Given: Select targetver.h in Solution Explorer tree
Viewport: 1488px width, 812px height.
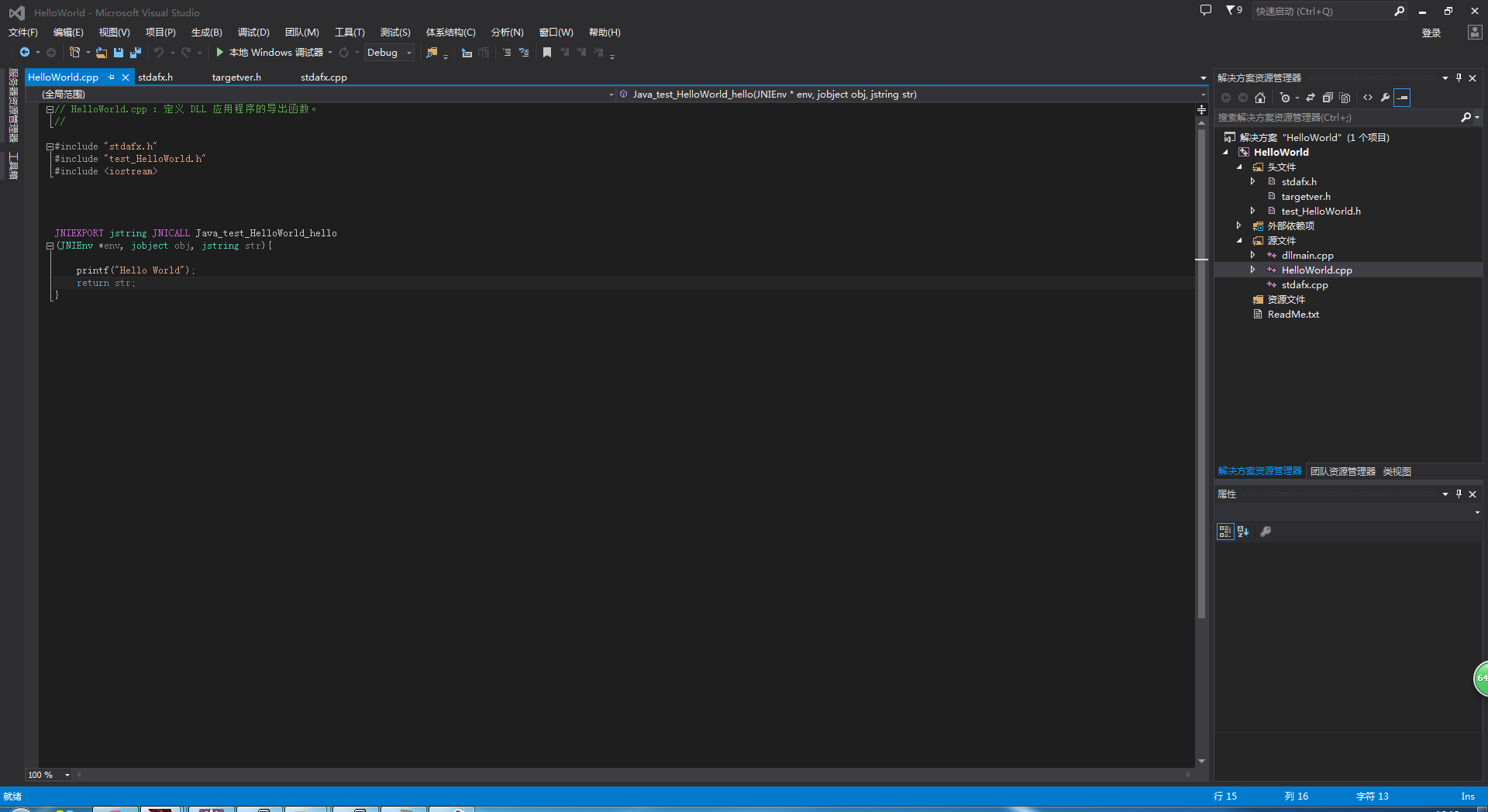Looking at the screenshot, I should coord(1306,197).
